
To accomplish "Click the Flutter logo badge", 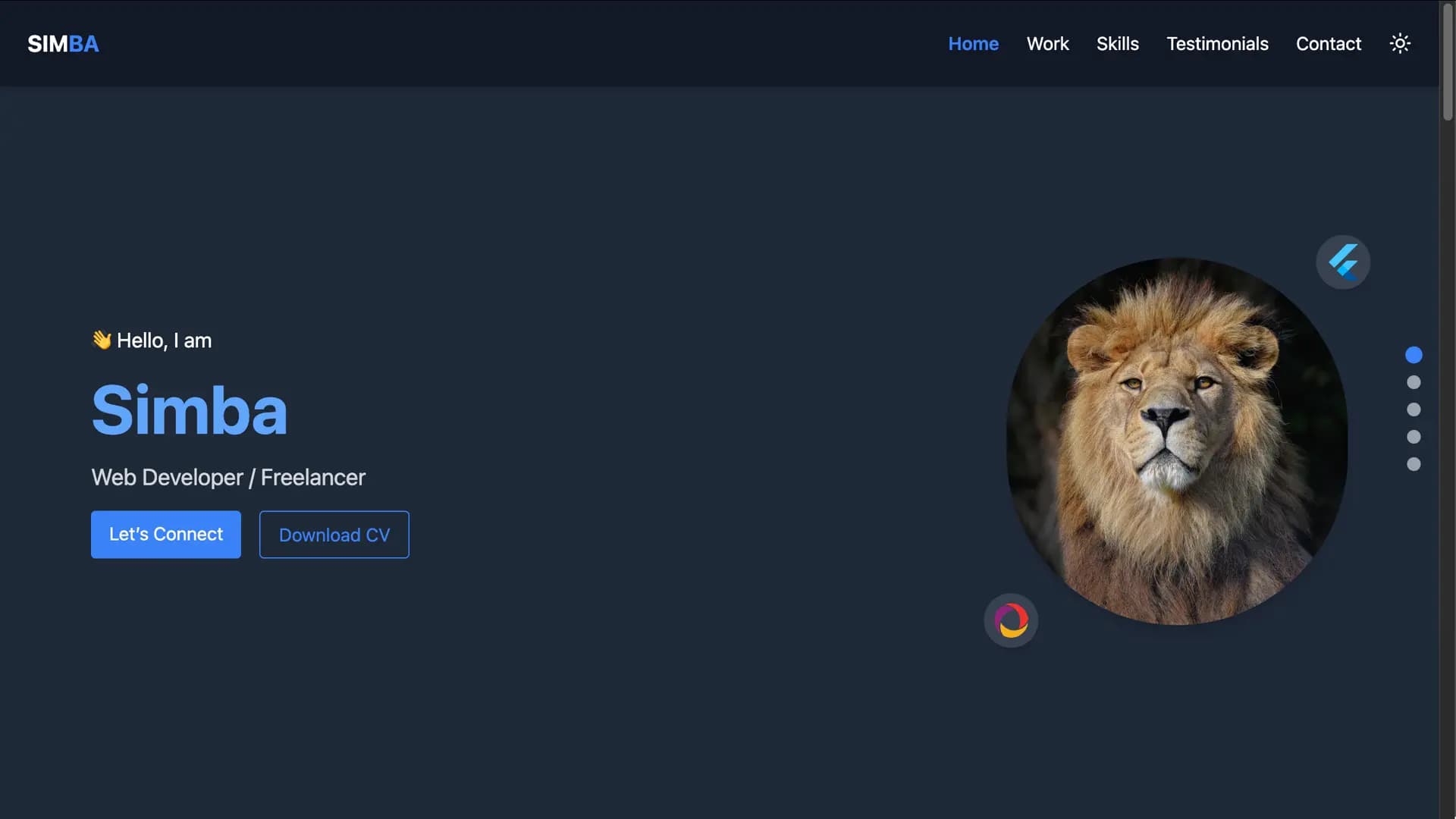I will pos(1343,262).
